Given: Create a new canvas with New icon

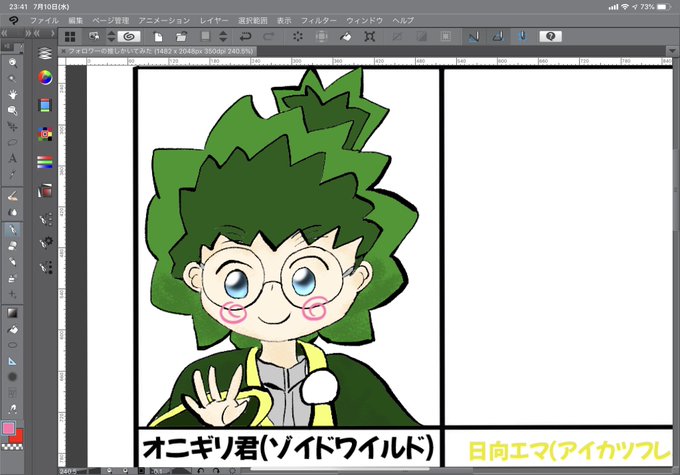Looking at the screenshot, I should (158, 37).
